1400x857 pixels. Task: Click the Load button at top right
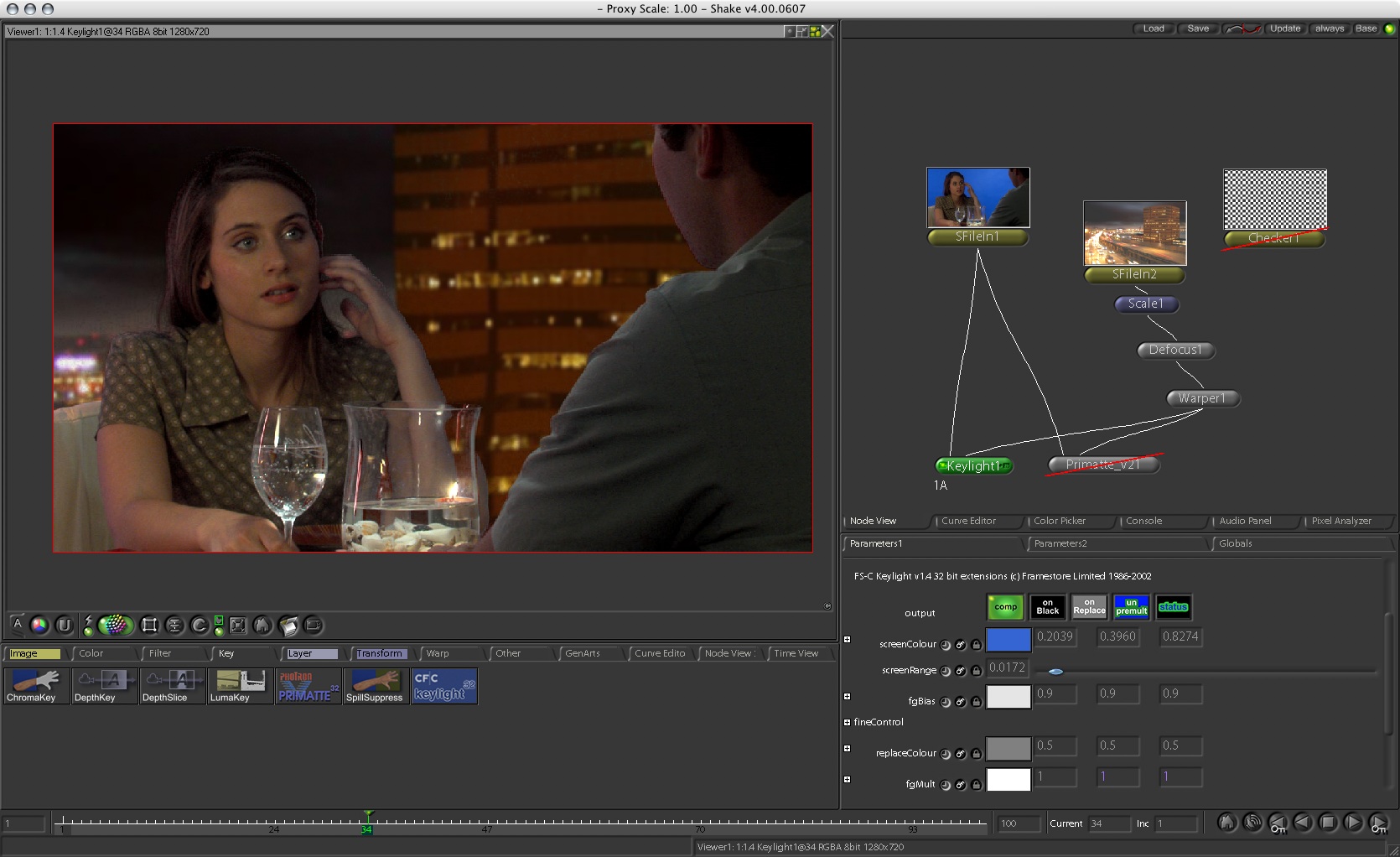[x=1154, y=29]
